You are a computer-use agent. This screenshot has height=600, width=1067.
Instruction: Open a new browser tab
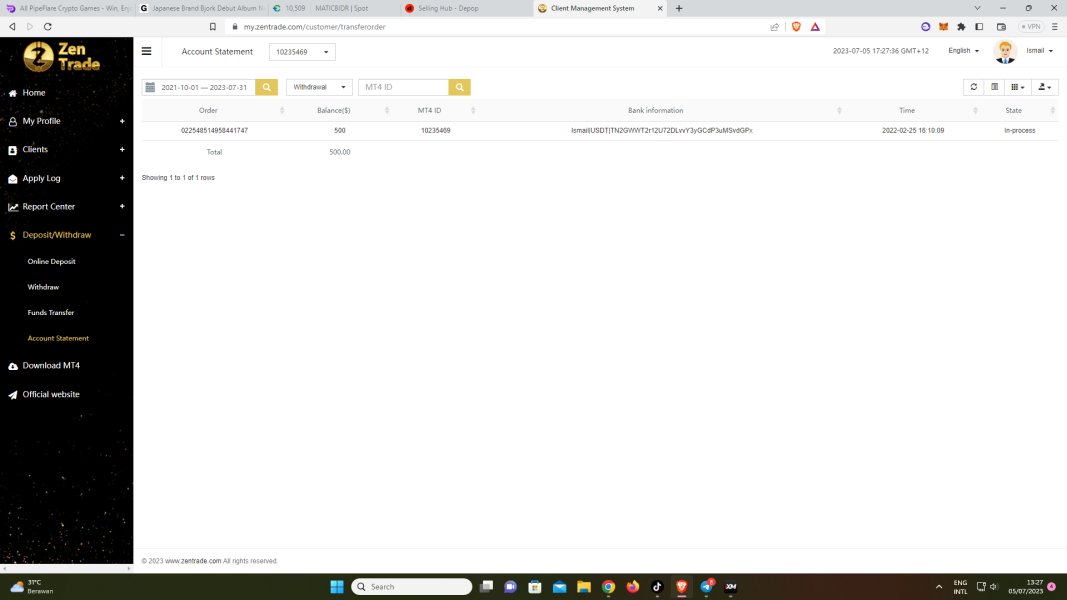tap(678, 8)
